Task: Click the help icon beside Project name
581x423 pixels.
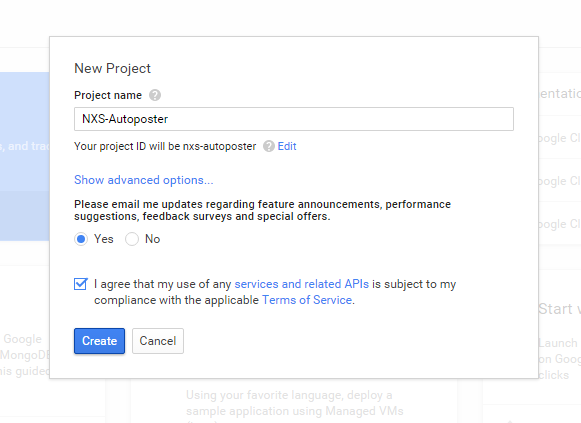Action: coord(155,95)
